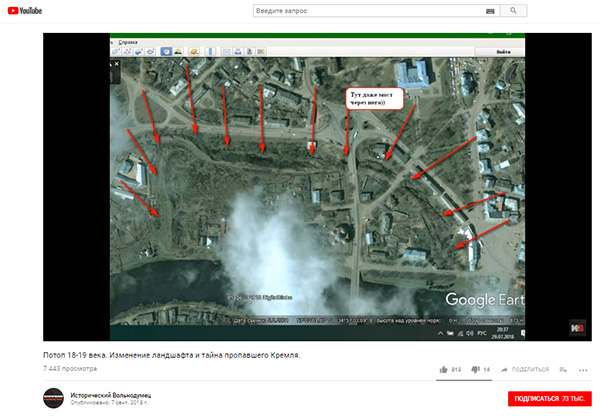Open the YouTube home logo
Image resolution: width=600 pixels, height=416 pixels.
click(25, 11)
